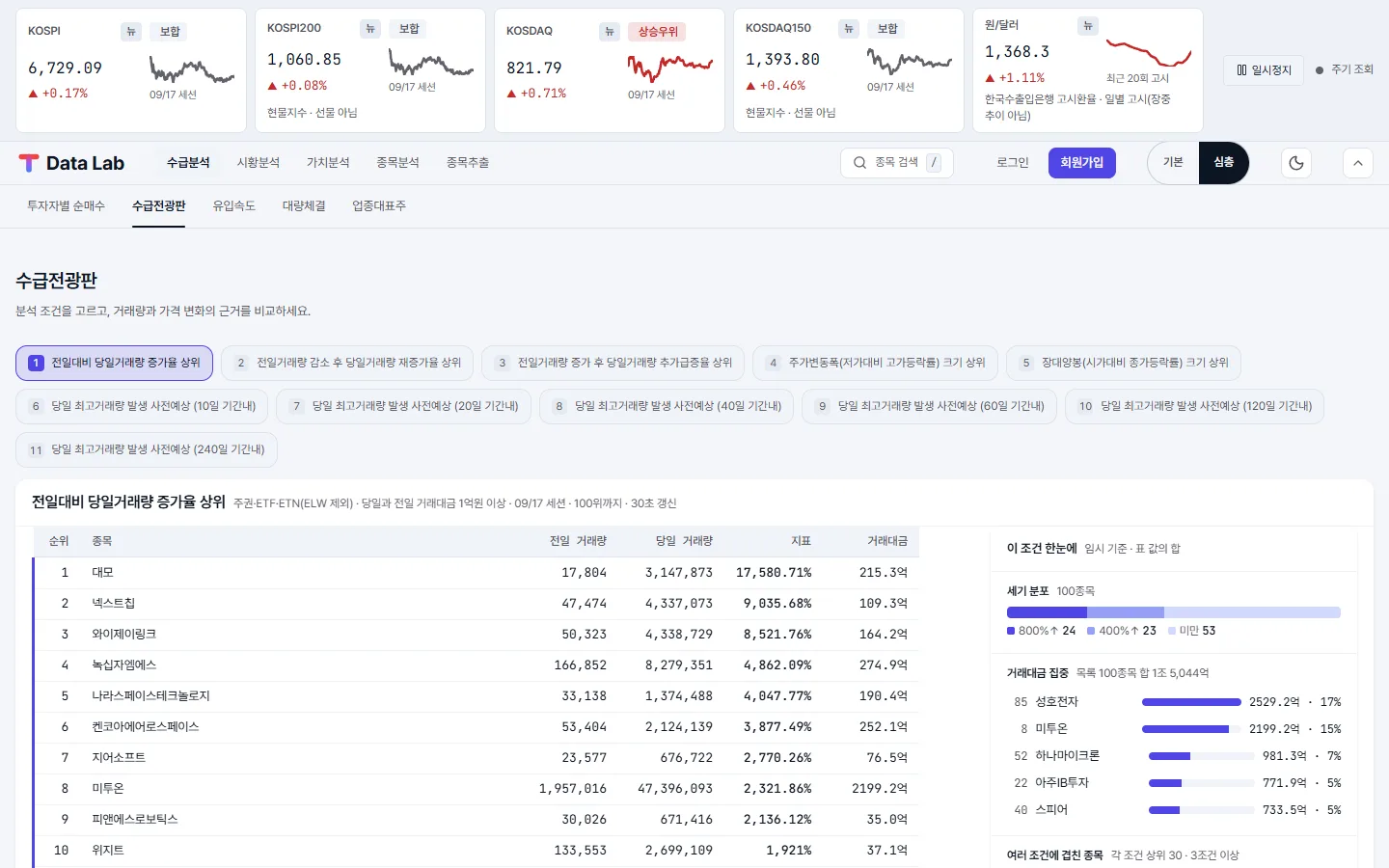The width and height of the screenshot is (1389, 868).
Task: Go to the 대량체결 tab
Action: (x=304, y=206)
